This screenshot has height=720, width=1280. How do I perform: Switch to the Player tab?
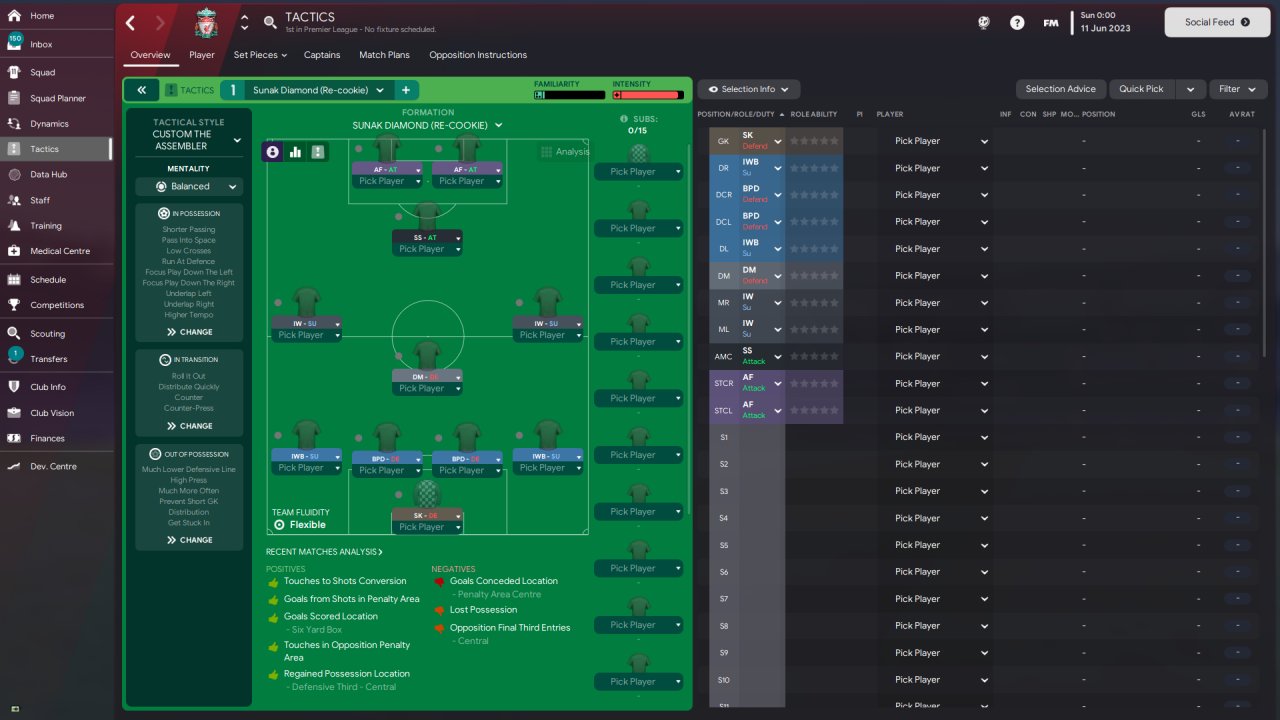202,55
